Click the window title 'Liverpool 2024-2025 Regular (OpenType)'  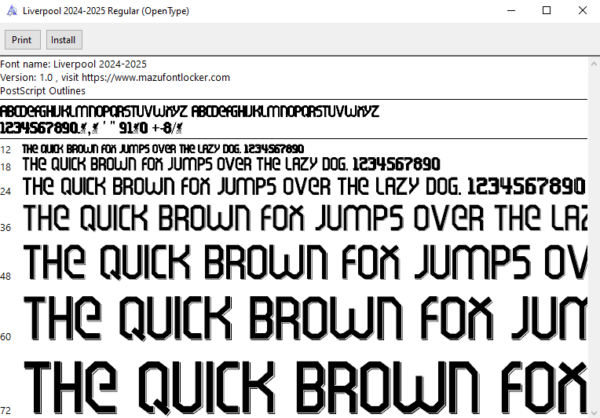click(106, 11)
